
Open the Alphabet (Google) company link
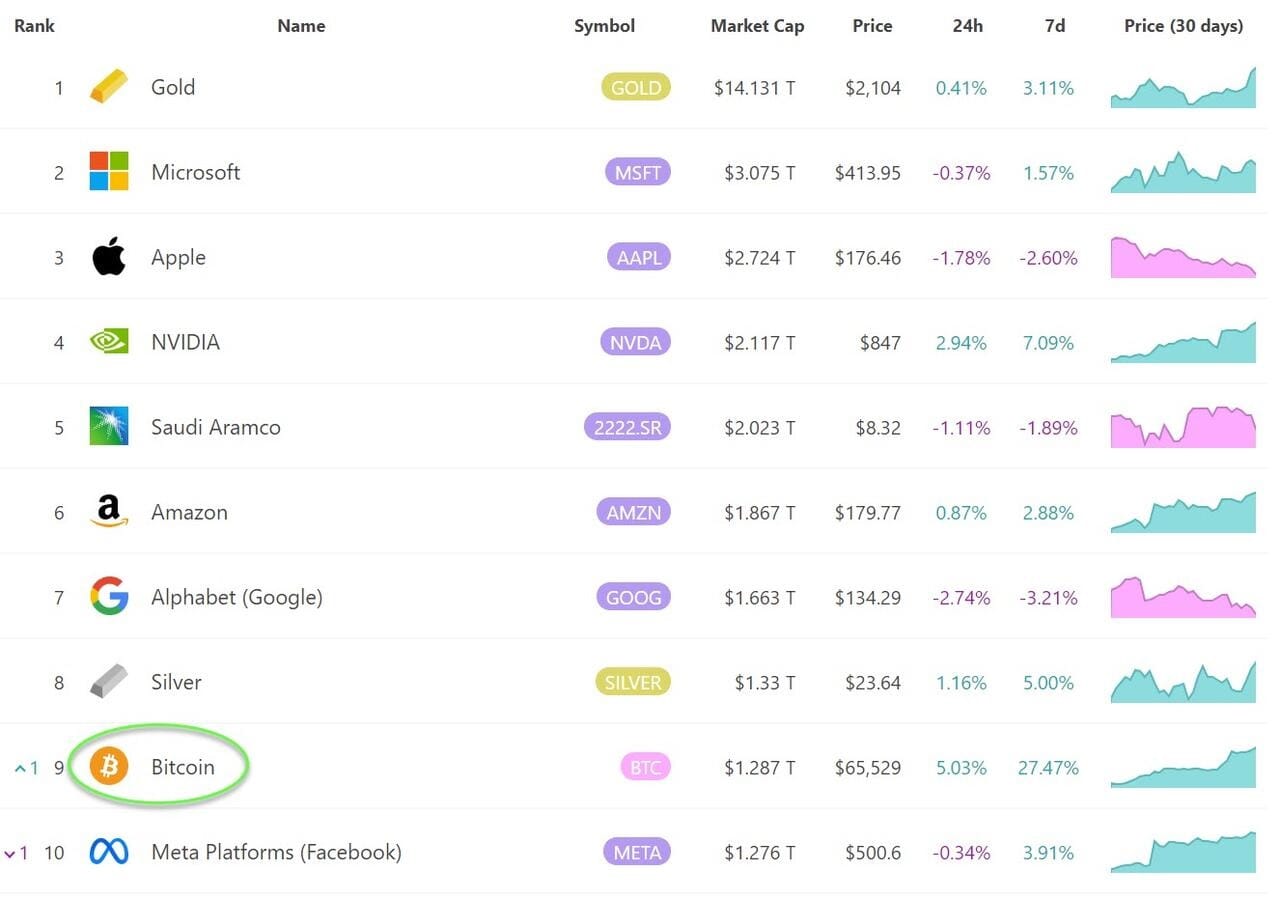point(237,597)
